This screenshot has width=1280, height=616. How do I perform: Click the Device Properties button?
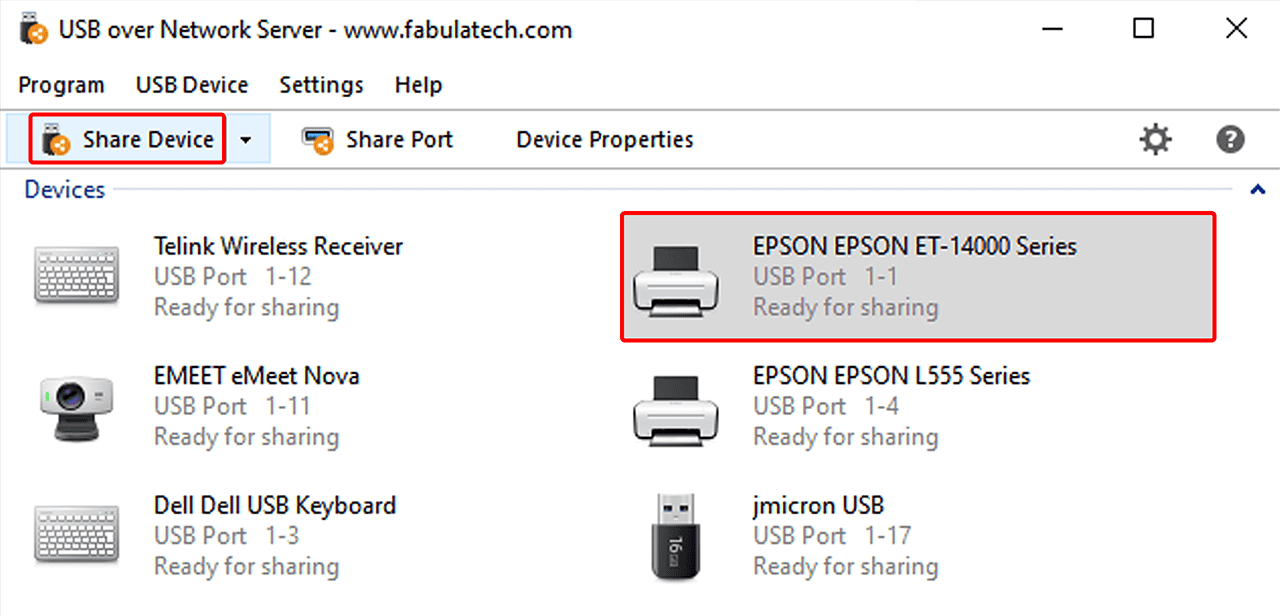click(x=604, y=140)
